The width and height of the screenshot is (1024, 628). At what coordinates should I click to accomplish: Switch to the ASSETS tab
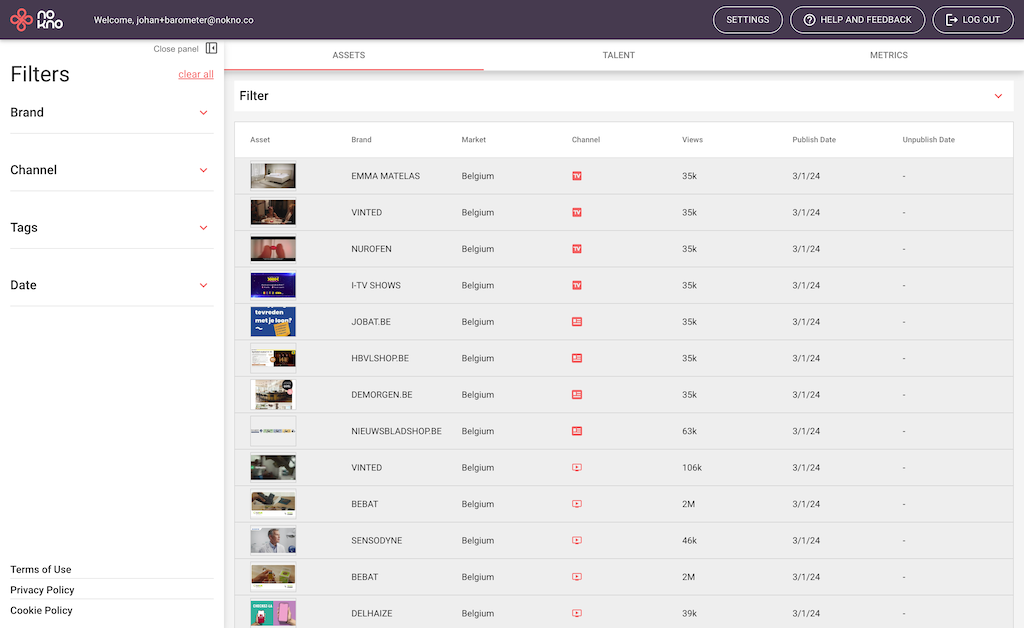pyautogui.click(x=349, y=55)
